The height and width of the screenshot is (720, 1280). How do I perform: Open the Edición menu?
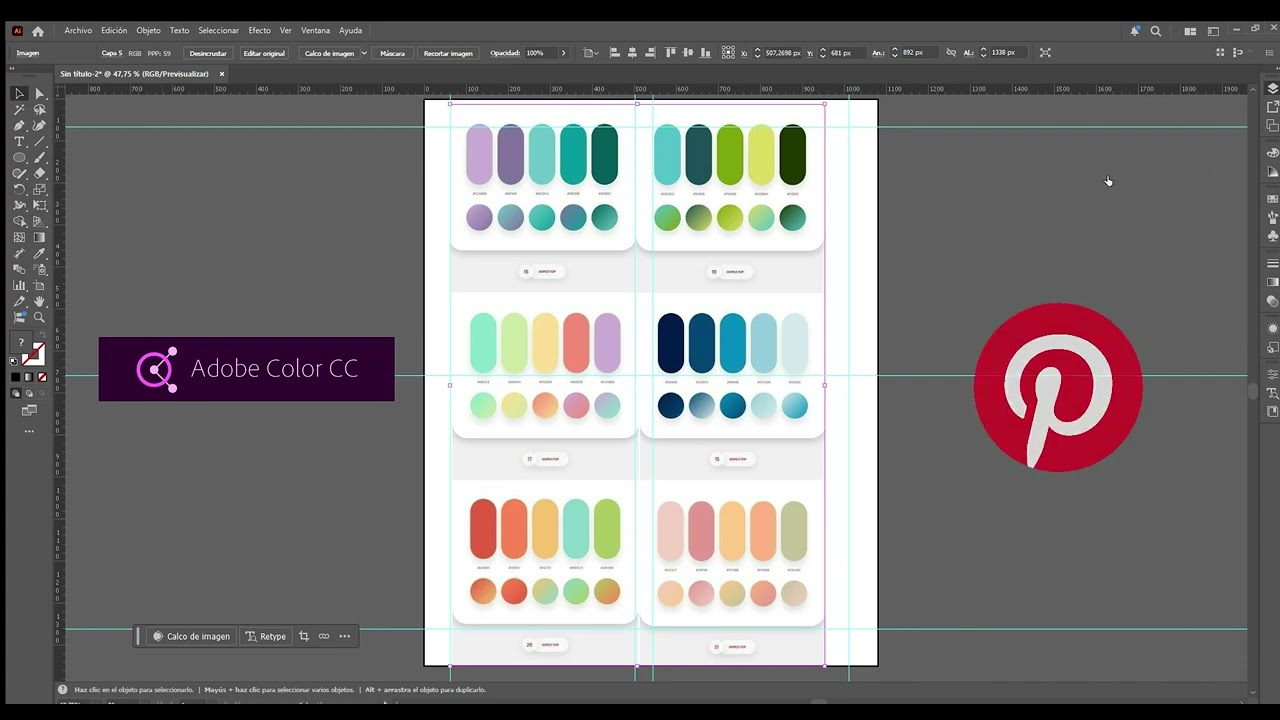click(x=114, y=31)
